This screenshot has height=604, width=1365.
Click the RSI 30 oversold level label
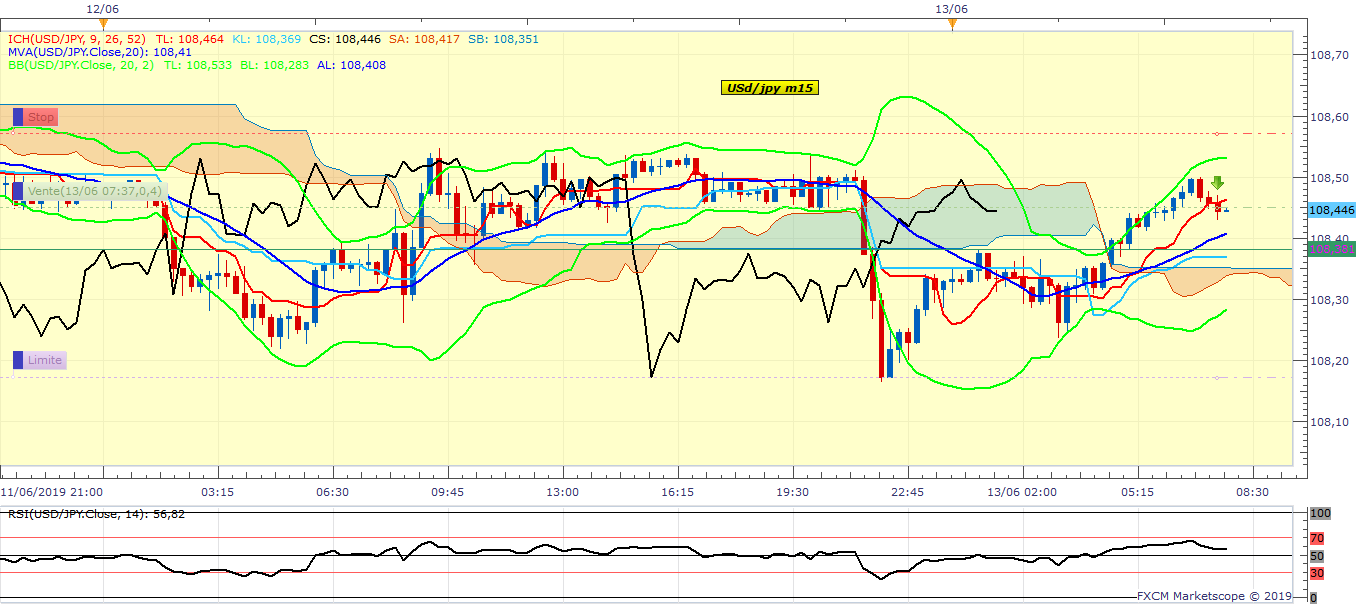(1317, 573)
